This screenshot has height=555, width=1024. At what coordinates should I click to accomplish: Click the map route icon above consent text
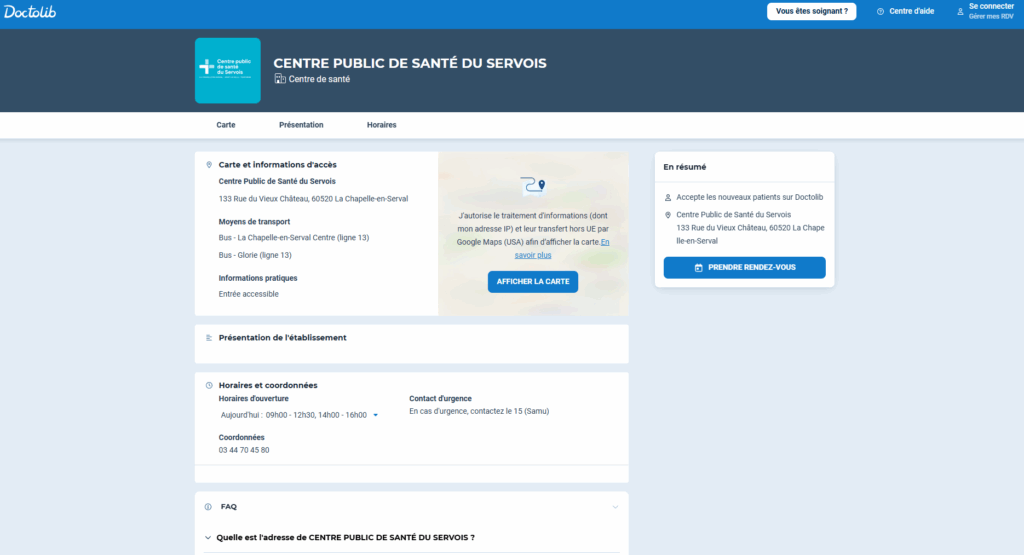tap(533, 185)
